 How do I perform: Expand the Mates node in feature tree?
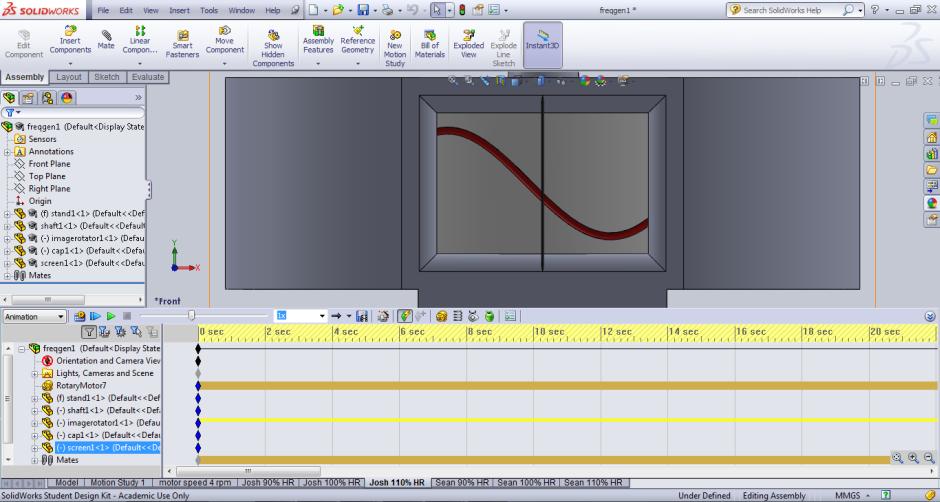(8, 275)
